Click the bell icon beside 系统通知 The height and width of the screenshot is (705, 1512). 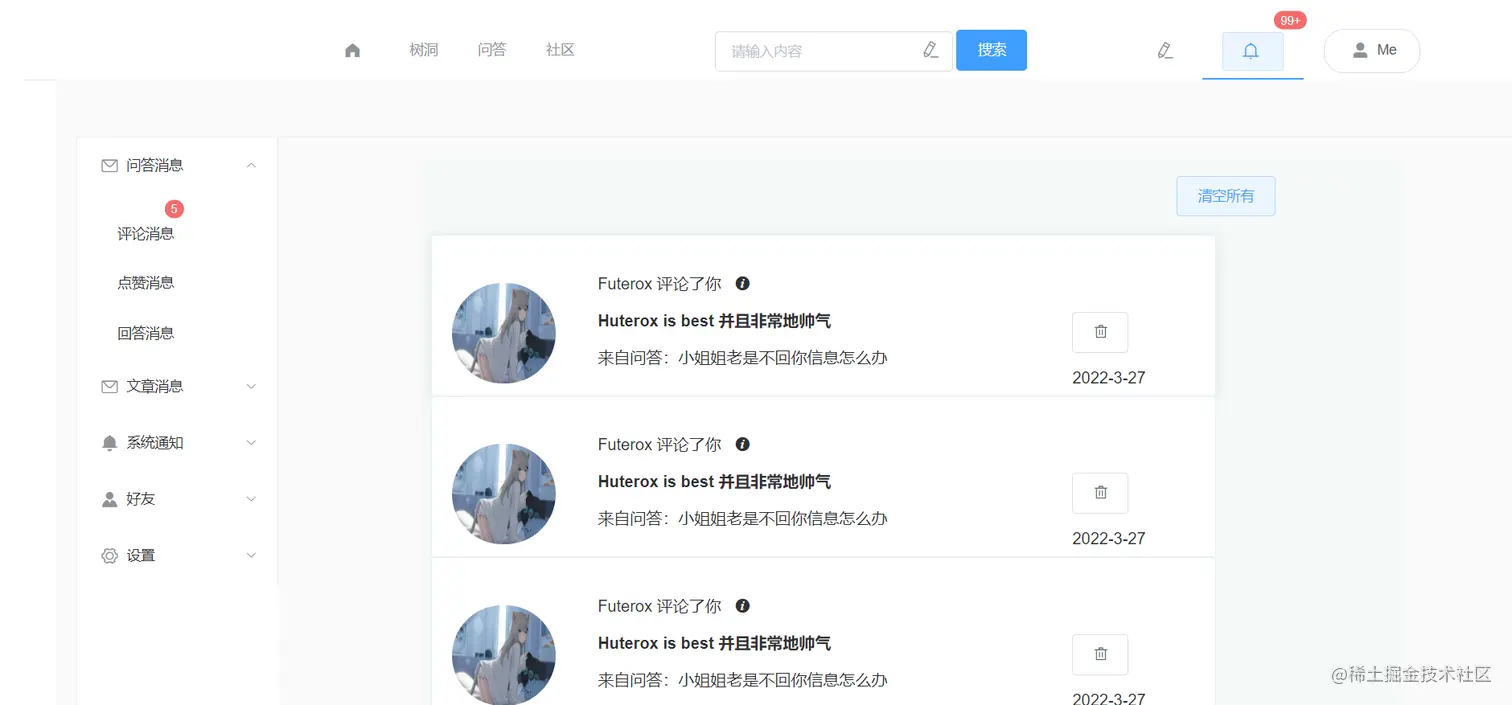[109, 442]
